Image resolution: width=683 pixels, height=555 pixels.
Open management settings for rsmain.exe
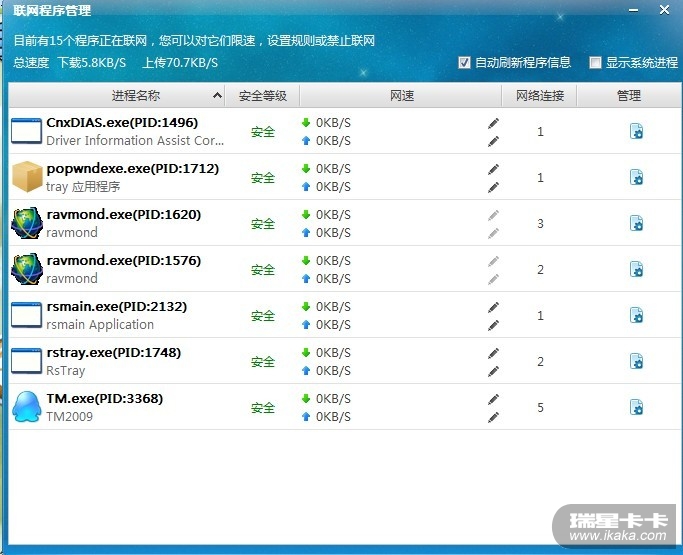[636, 315]
